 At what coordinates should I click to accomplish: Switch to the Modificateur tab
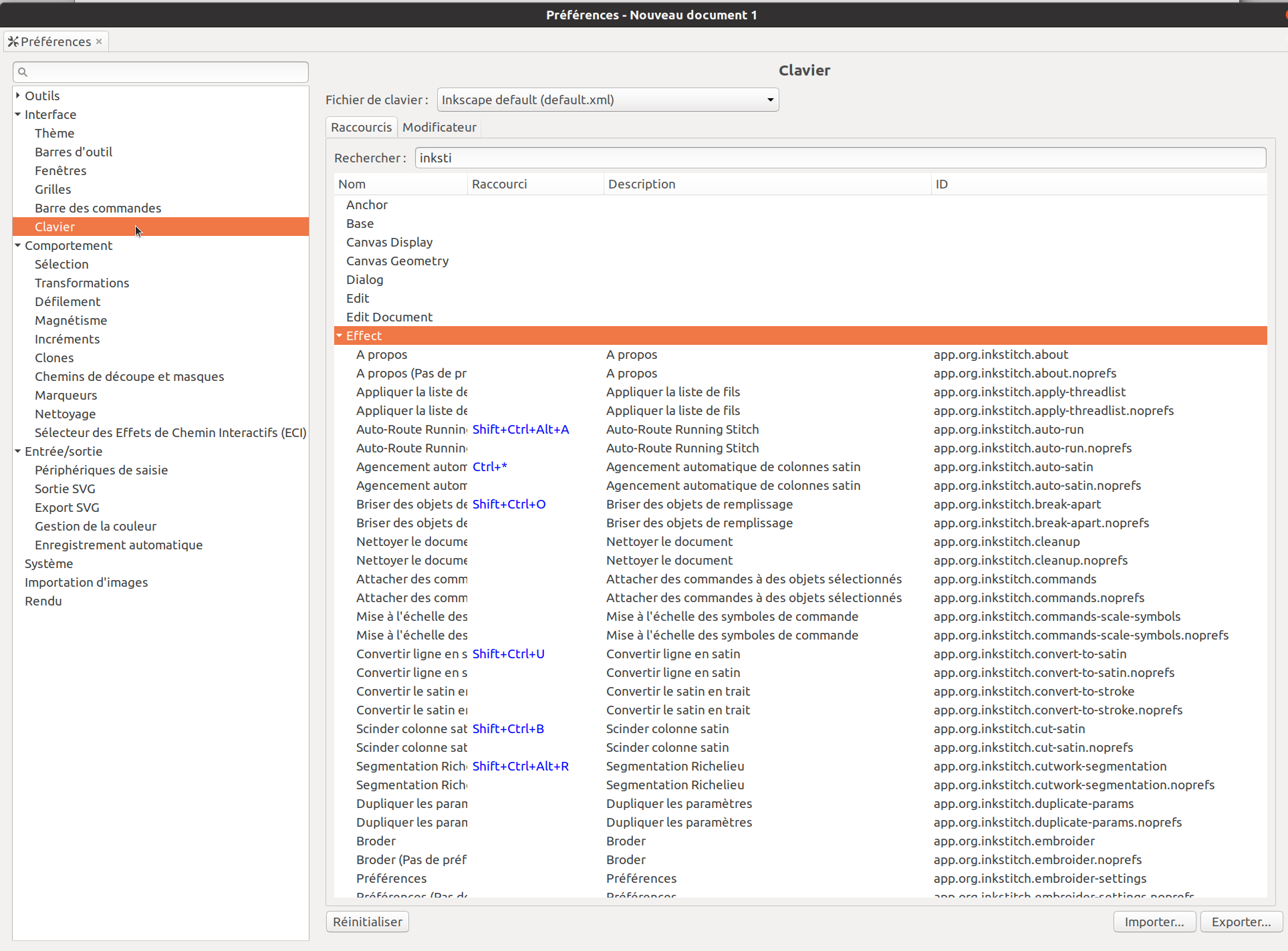(x=439, y=127)
